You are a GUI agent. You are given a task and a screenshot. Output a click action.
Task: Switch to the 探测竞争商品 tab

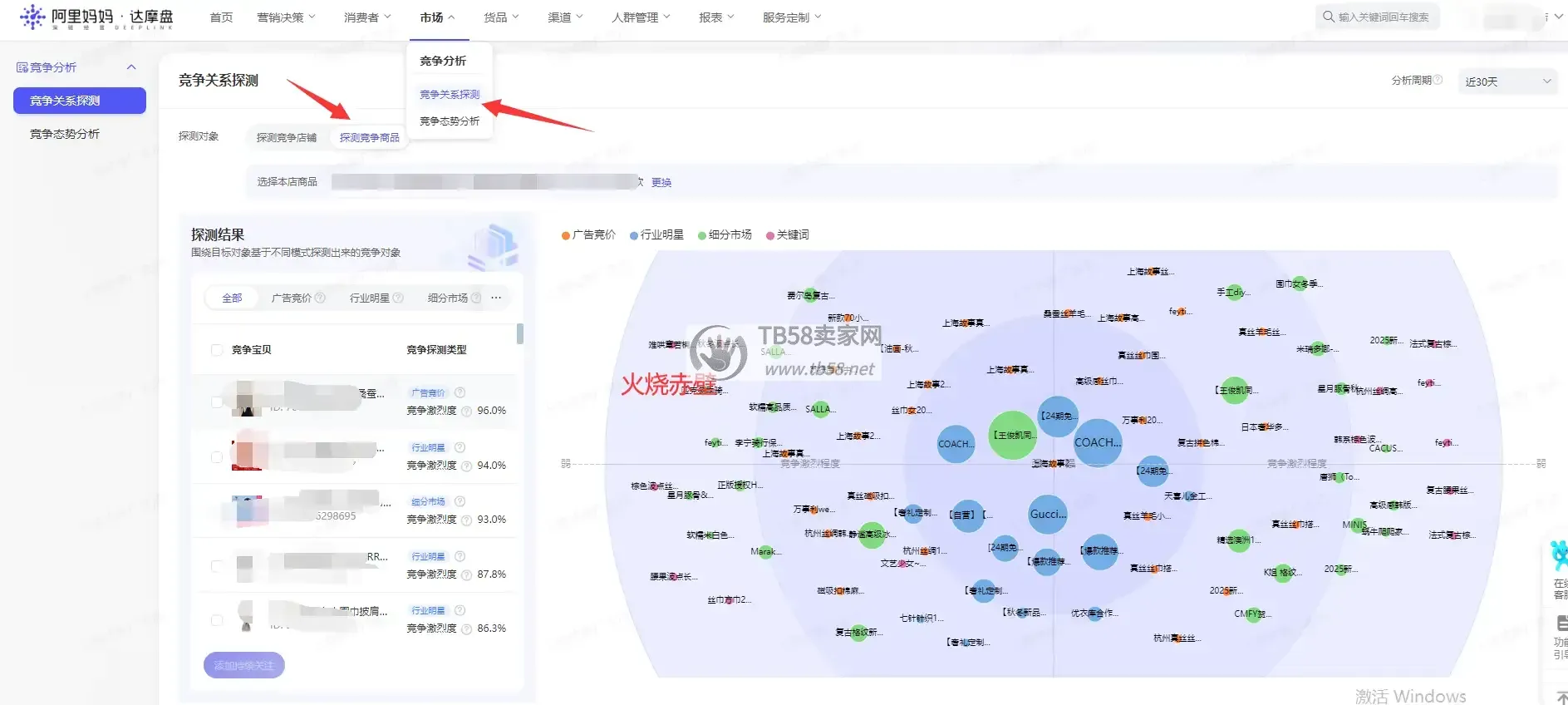pyautogui.click(x=370, y=138)
